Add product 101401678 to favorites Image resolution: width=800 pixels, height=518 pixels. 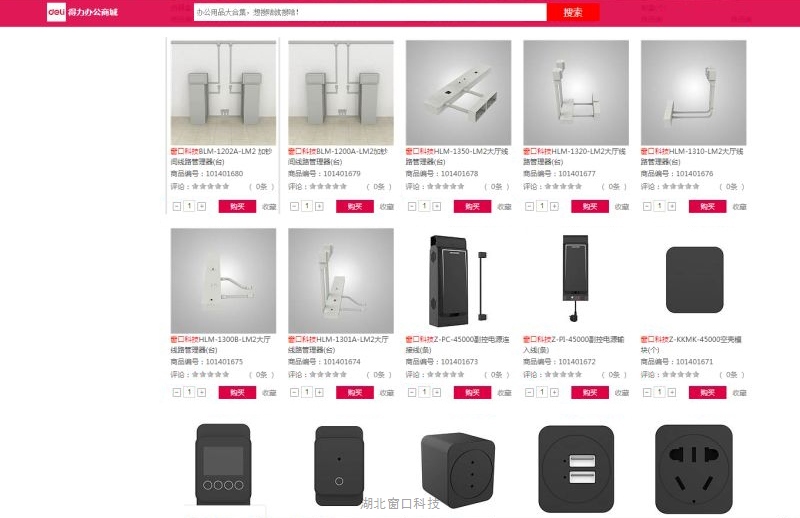[504, 207]
